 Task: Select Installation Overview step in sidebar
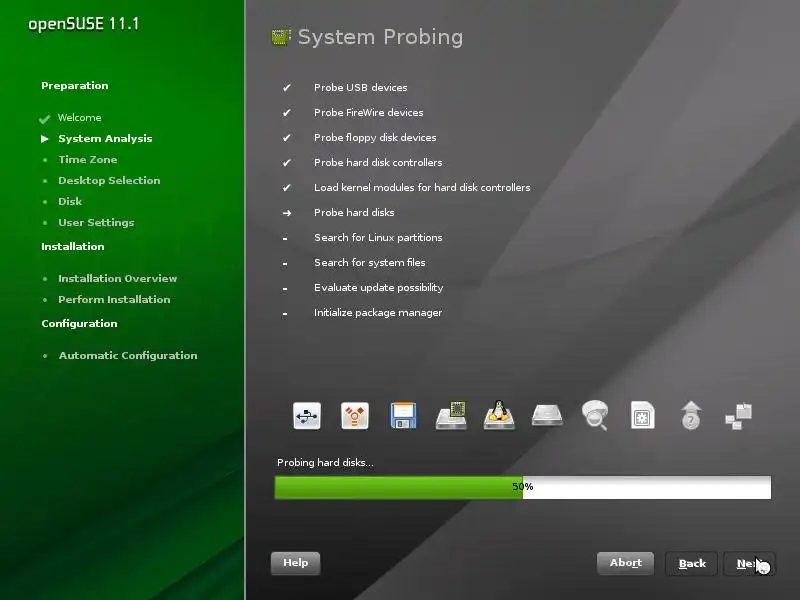(x=117, y=279)
